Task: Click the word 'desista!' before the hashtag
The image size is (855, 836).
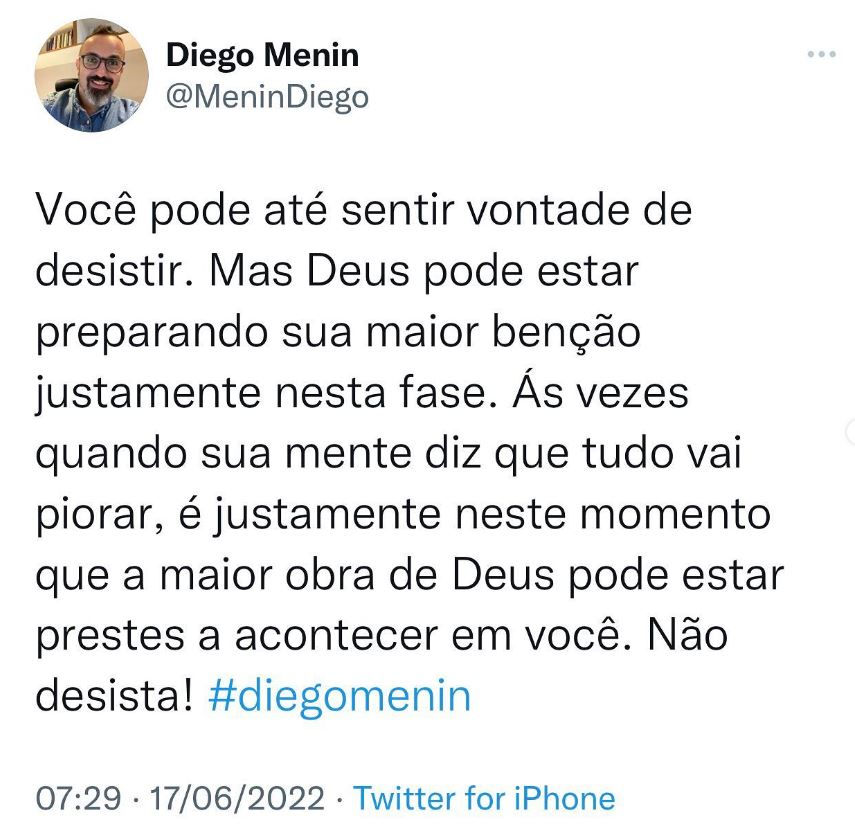Action: pos(115,697)
